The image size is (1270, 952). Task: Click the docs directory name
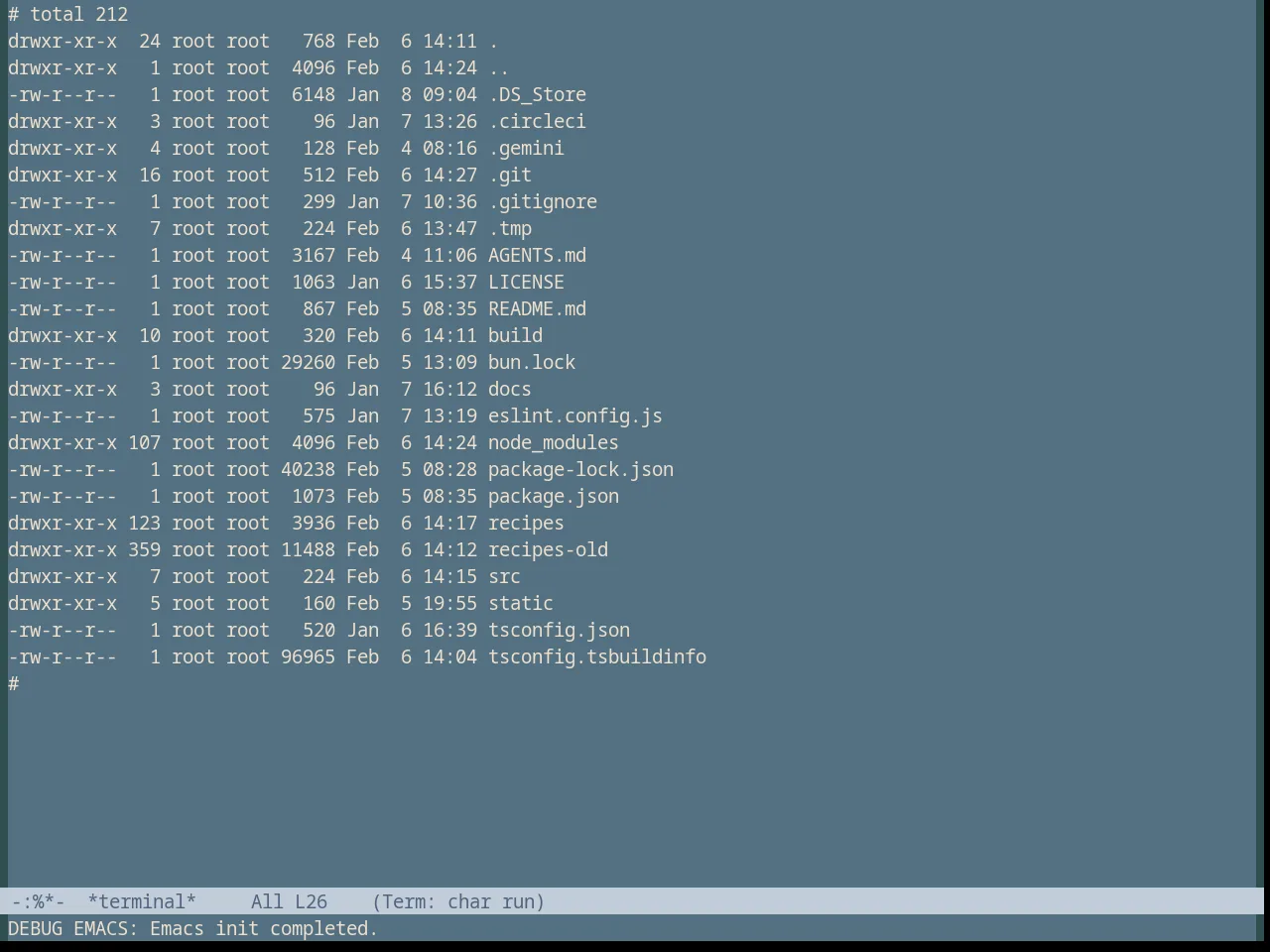[510, 390]
